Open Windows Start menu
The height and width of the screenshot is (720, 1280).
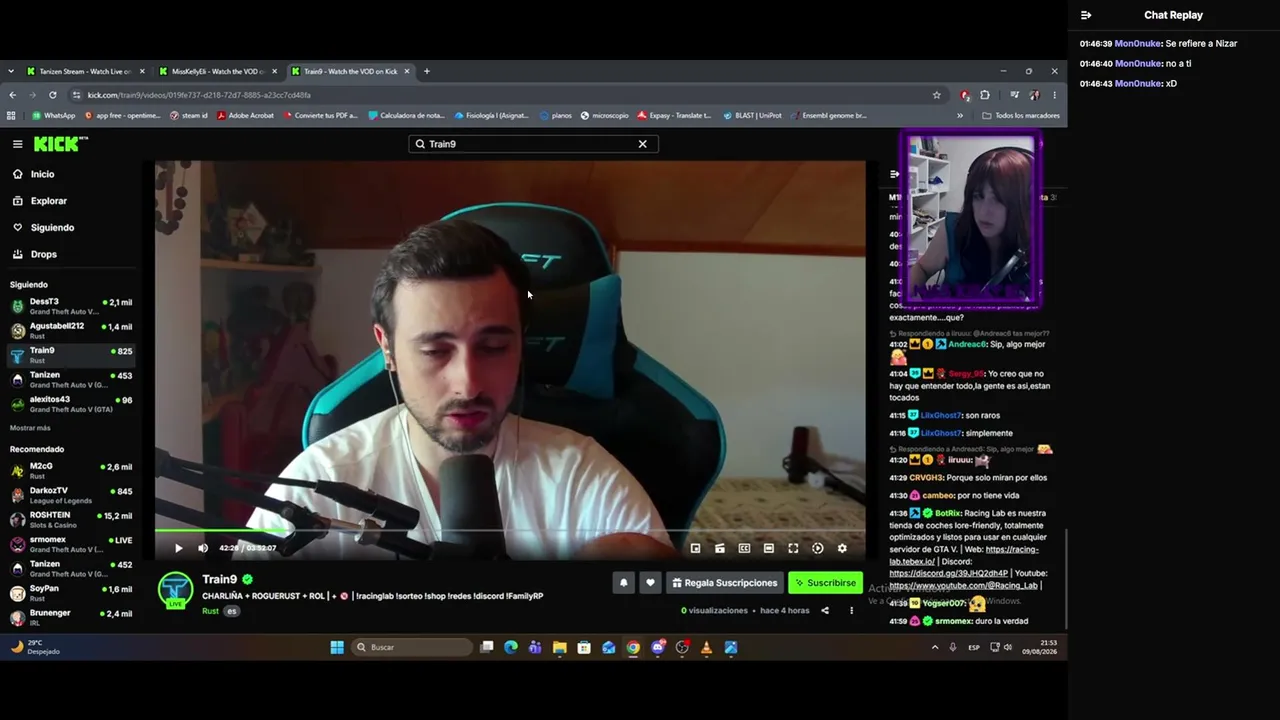coord(337,647)
